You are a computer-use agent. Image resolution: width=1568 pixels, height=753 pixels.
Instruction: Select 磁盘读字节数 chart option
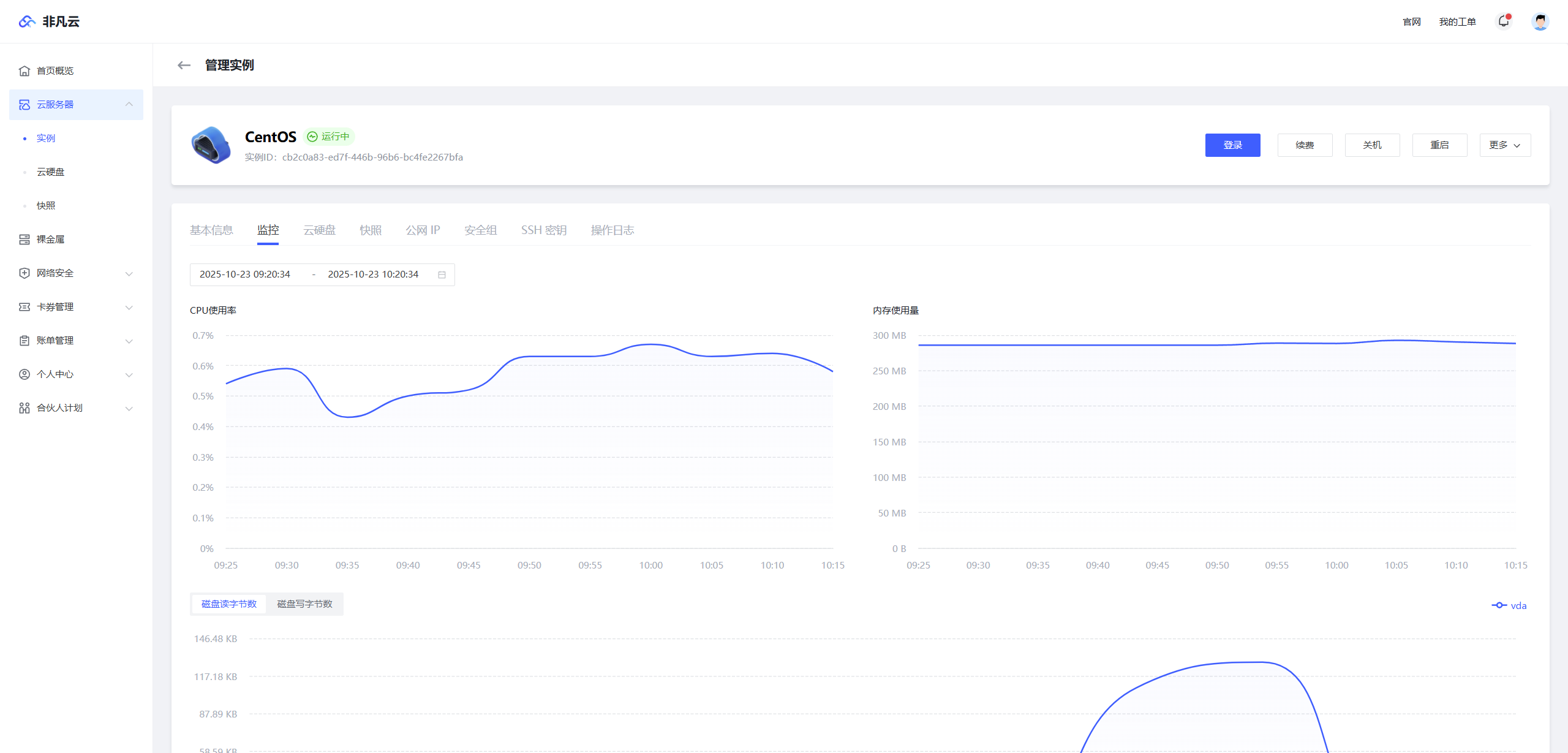point(229,604)
